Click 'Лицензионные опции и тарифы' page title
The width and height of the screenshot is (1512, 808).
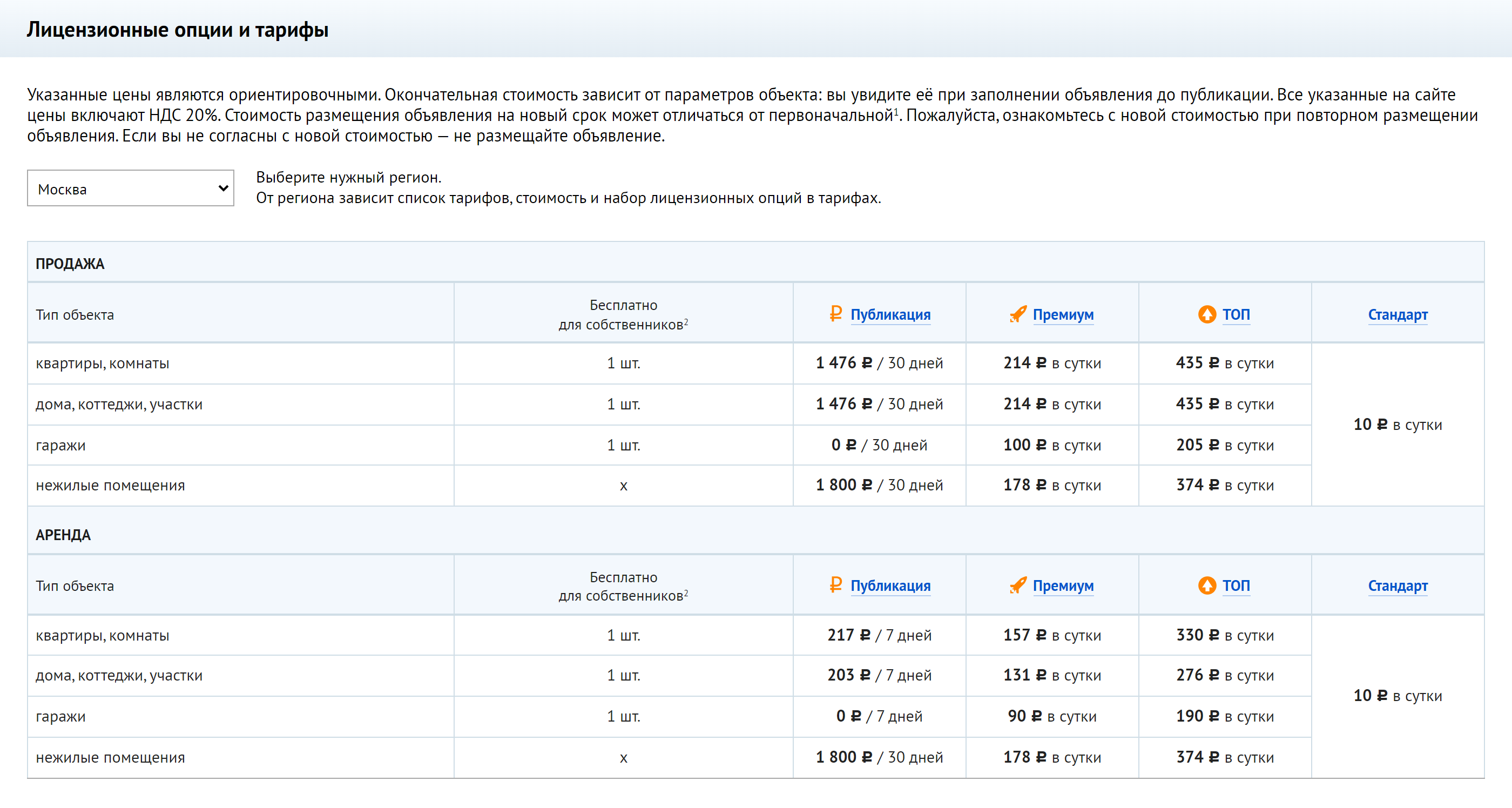177,29
